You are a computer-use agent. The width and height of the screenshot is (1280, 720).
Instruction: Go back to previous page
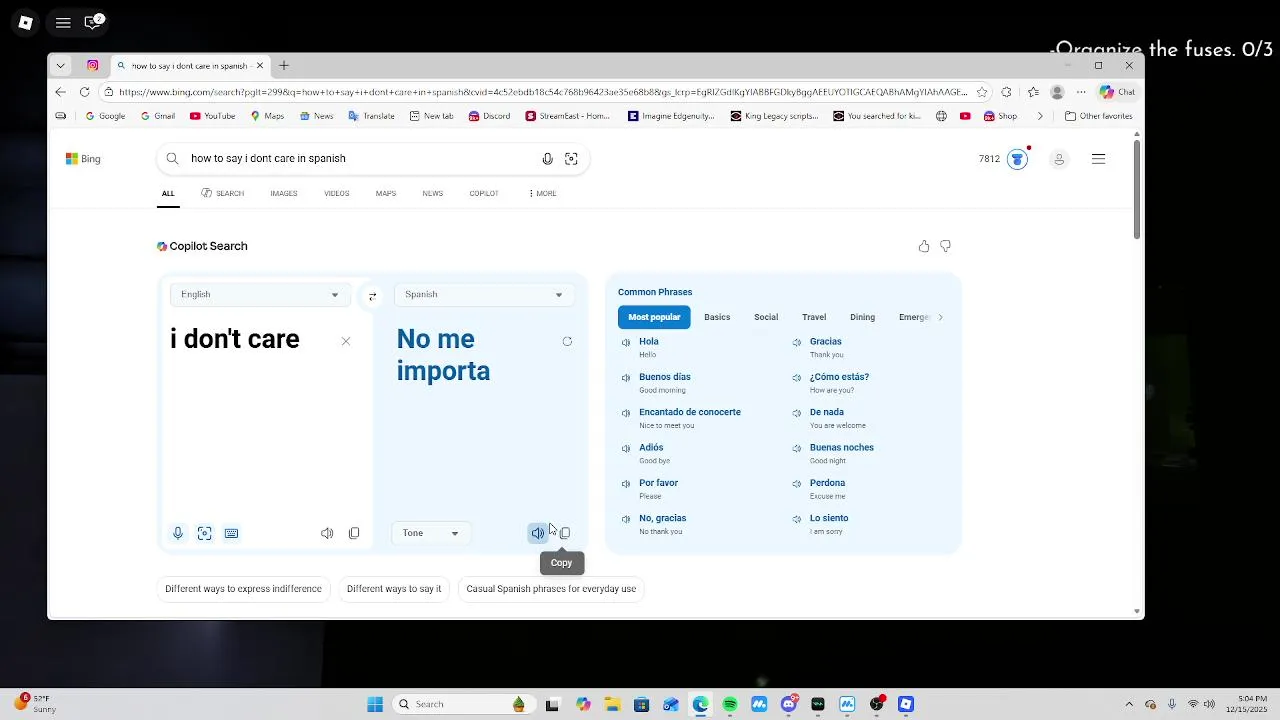click(x=60, y=92)
